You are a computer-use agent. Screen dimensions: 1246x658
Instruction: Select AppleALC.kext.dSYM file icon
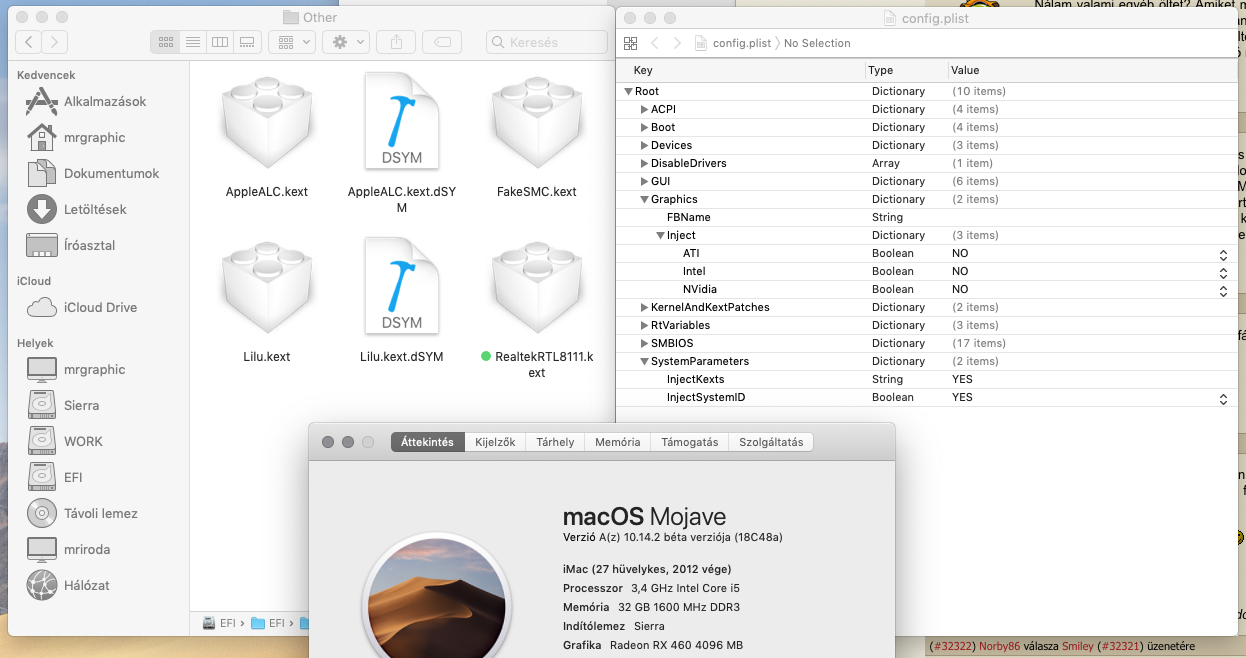pyautogui.click(x=401, y=120)
